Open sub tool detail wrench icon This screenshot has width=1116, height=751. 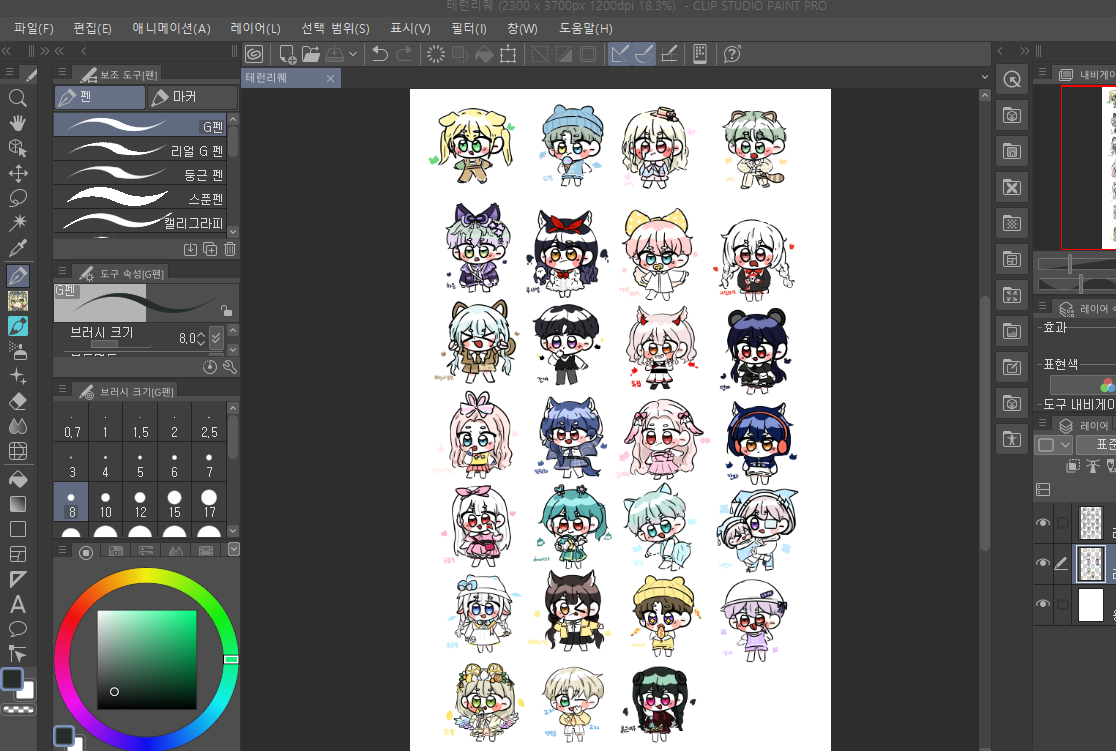(230, 367)
